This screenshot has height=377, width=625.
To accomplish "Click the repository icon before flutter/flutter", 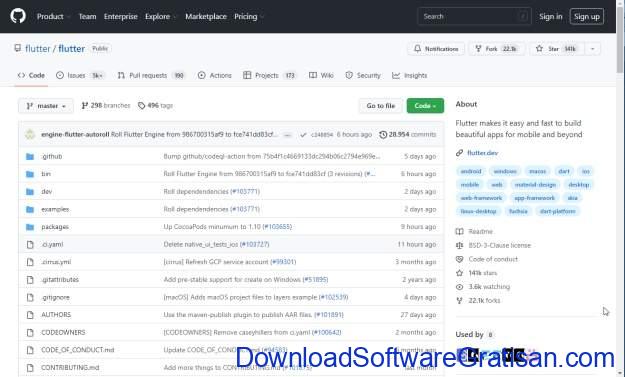I will (x=18, y=48).
